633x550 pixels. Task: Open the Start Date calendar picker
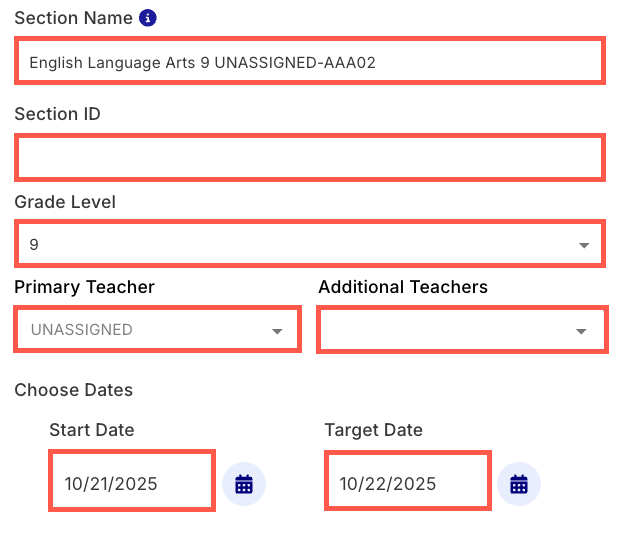[x=244, y=484]
